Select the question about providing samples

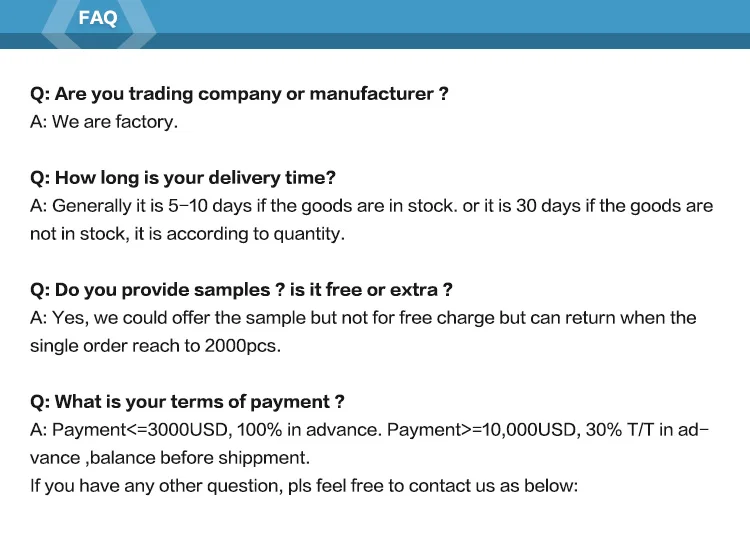(241, 290)
